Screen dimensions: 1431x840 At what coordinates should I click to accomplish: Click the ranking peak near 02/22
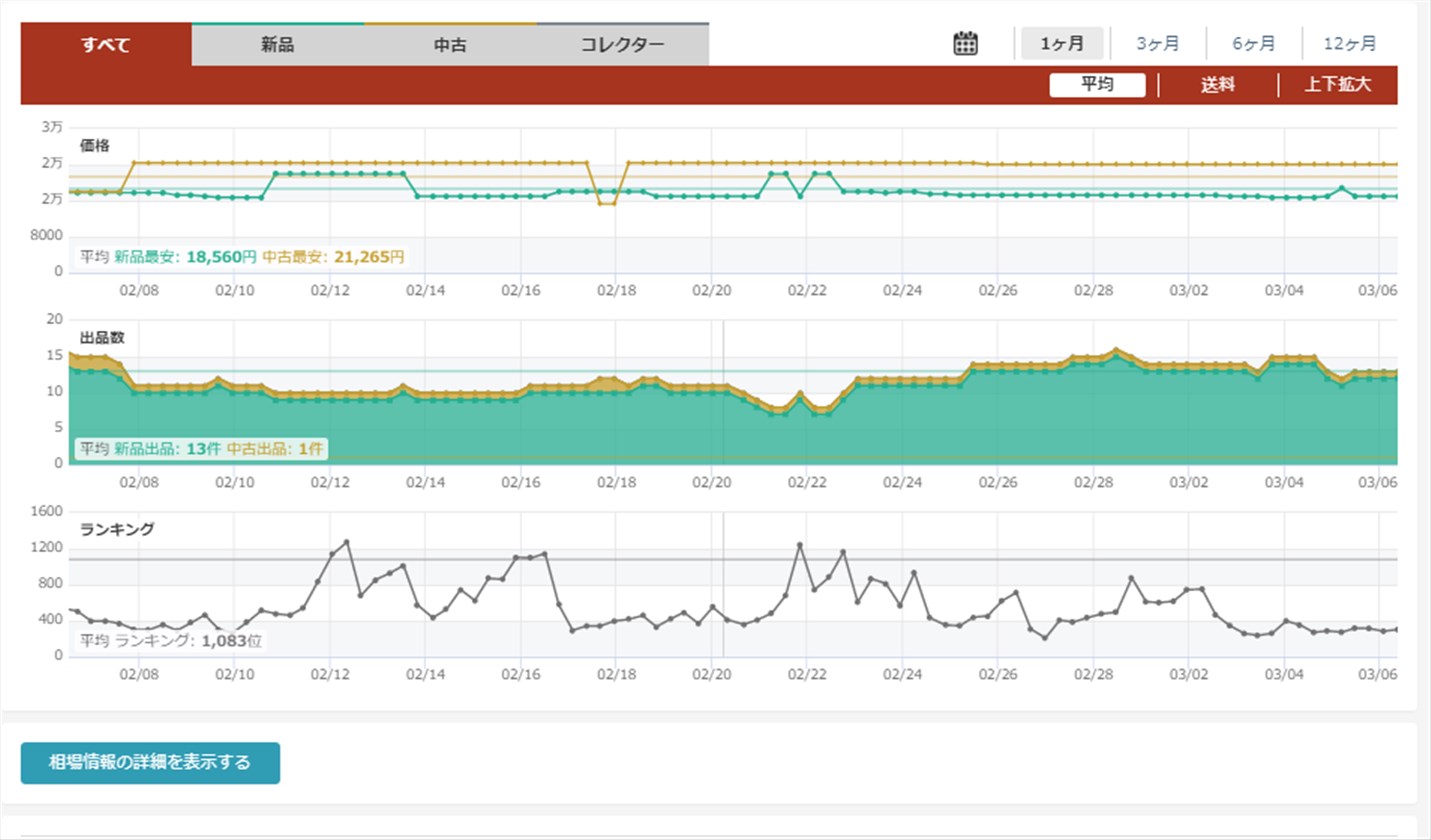coord(800,545)
